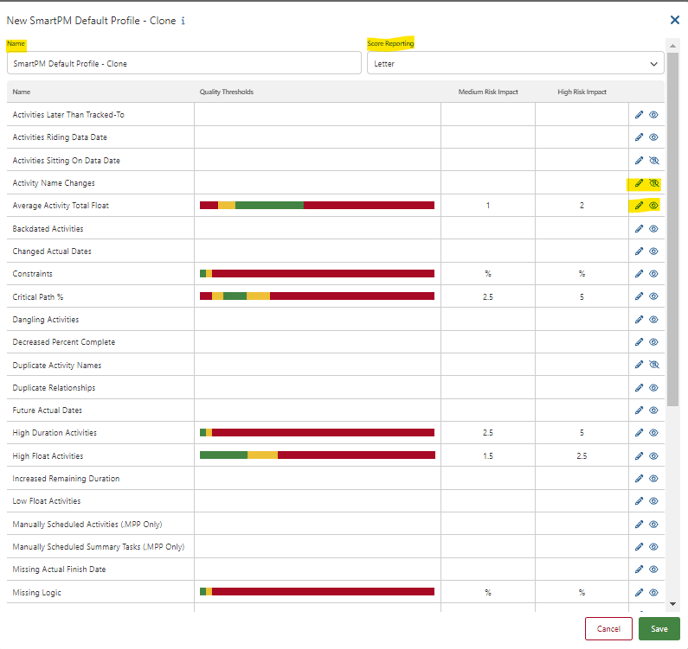This screenshot has width=688, height=649.
Task: Edit the Constraints metric thresholds
Action: pos(639,274)
